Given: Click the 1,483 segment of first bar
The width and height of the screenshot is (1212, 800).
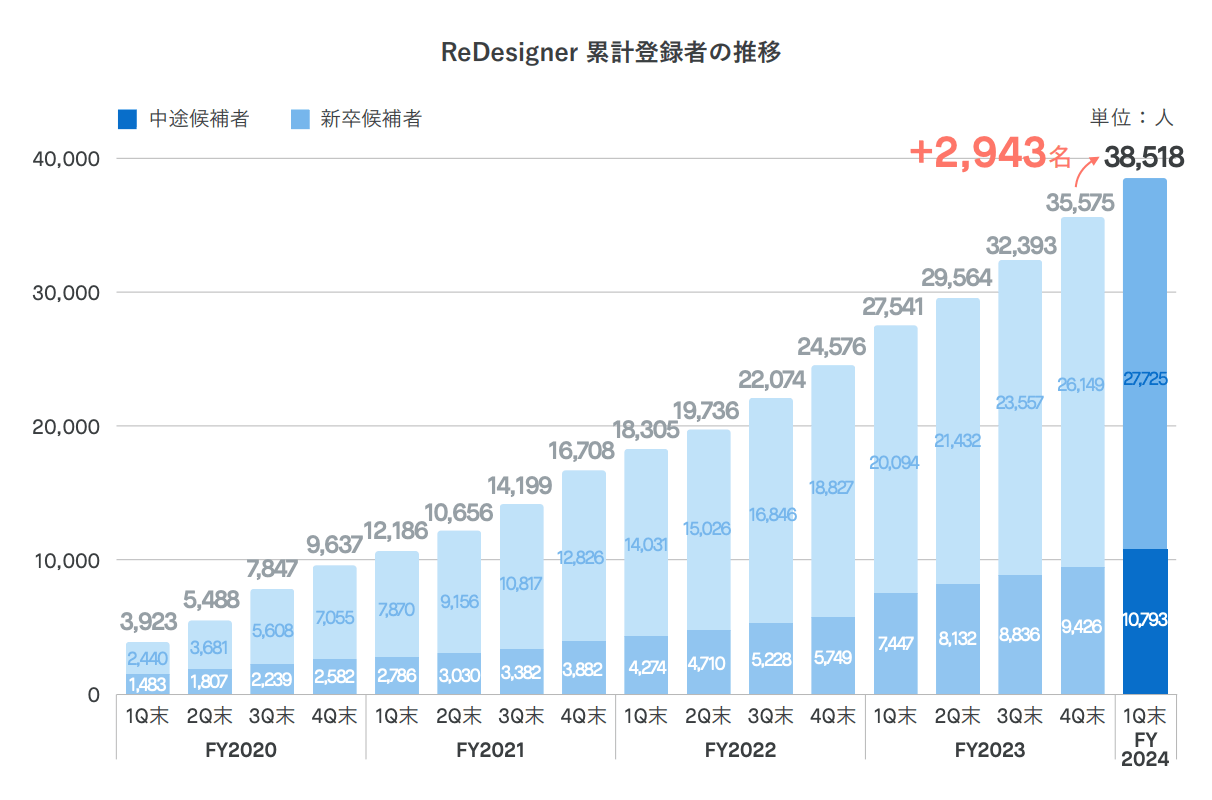Looking at the screenshot, I should pyautogui.click(x=148, y=683).
